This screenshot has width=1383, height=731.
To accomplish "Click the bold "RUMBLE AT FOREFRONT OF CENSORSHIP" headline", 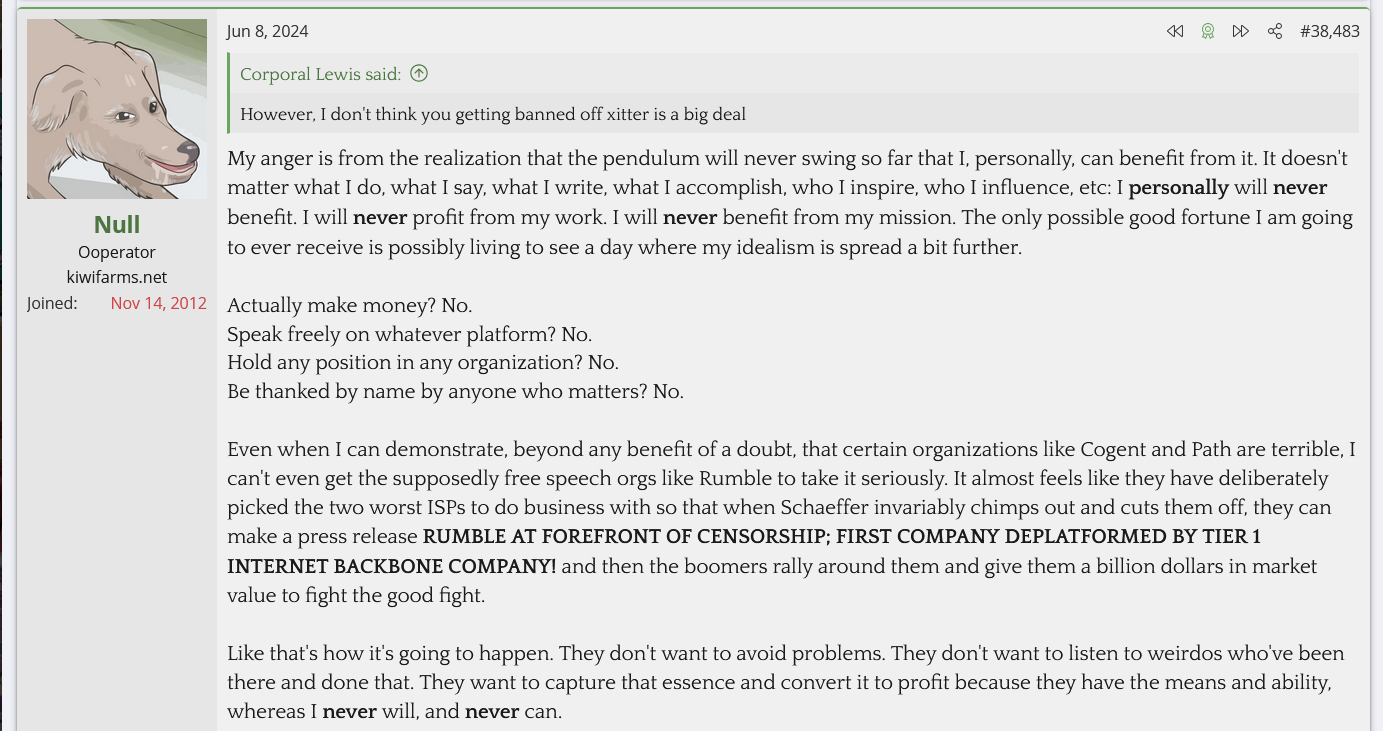I will point(625,537).
